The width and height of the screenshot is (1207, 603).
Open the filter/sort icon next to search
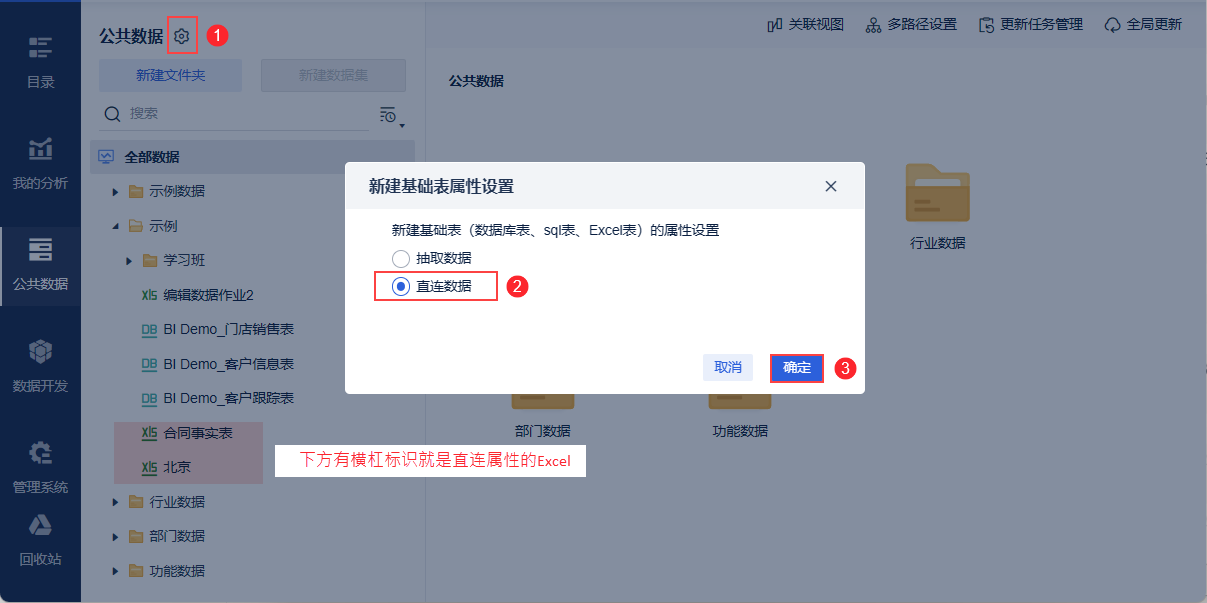(x=390, y=115)
